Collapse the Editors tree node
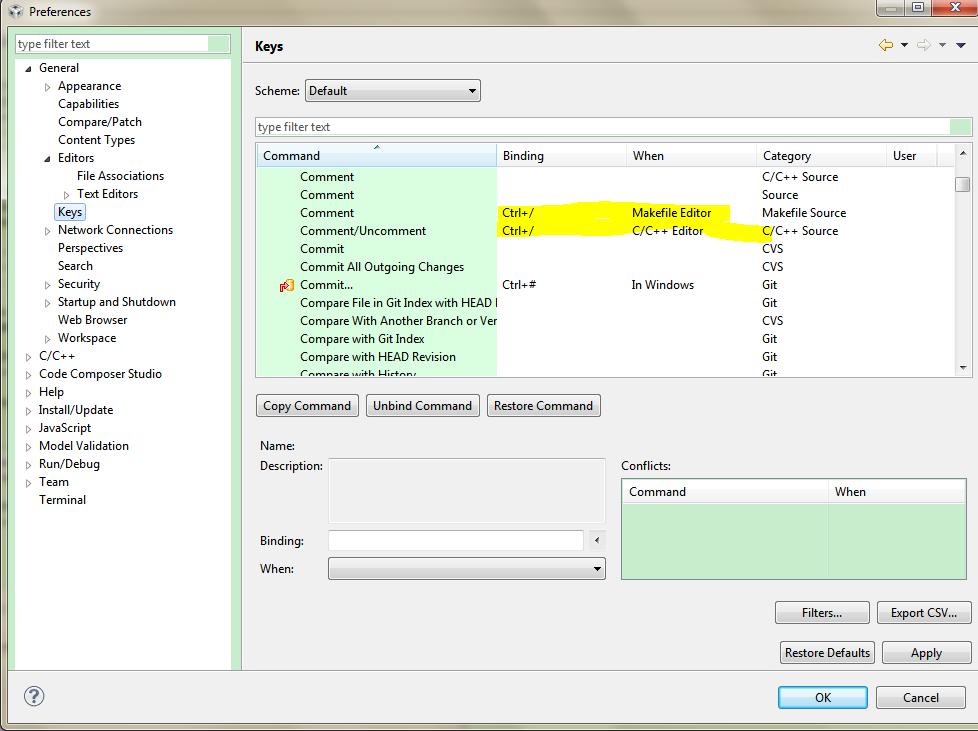Image resolution: width=978 pixels, height=731 pixels. coord(47,158)
